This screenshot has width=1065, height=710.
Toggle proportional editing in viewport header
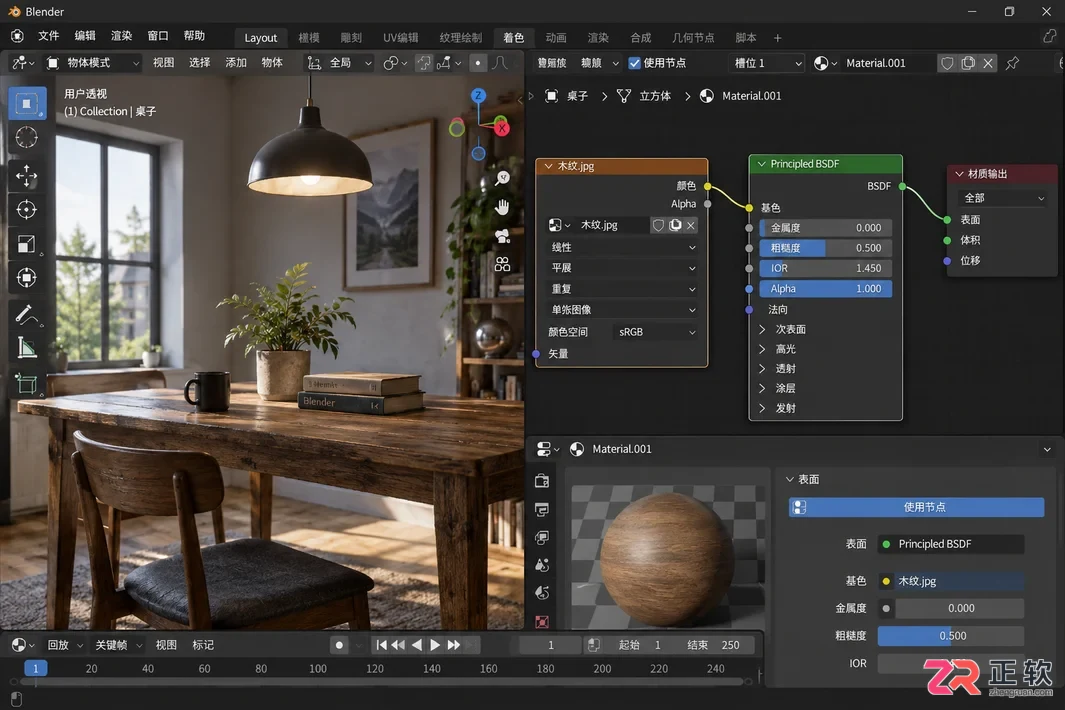point(478,63)
